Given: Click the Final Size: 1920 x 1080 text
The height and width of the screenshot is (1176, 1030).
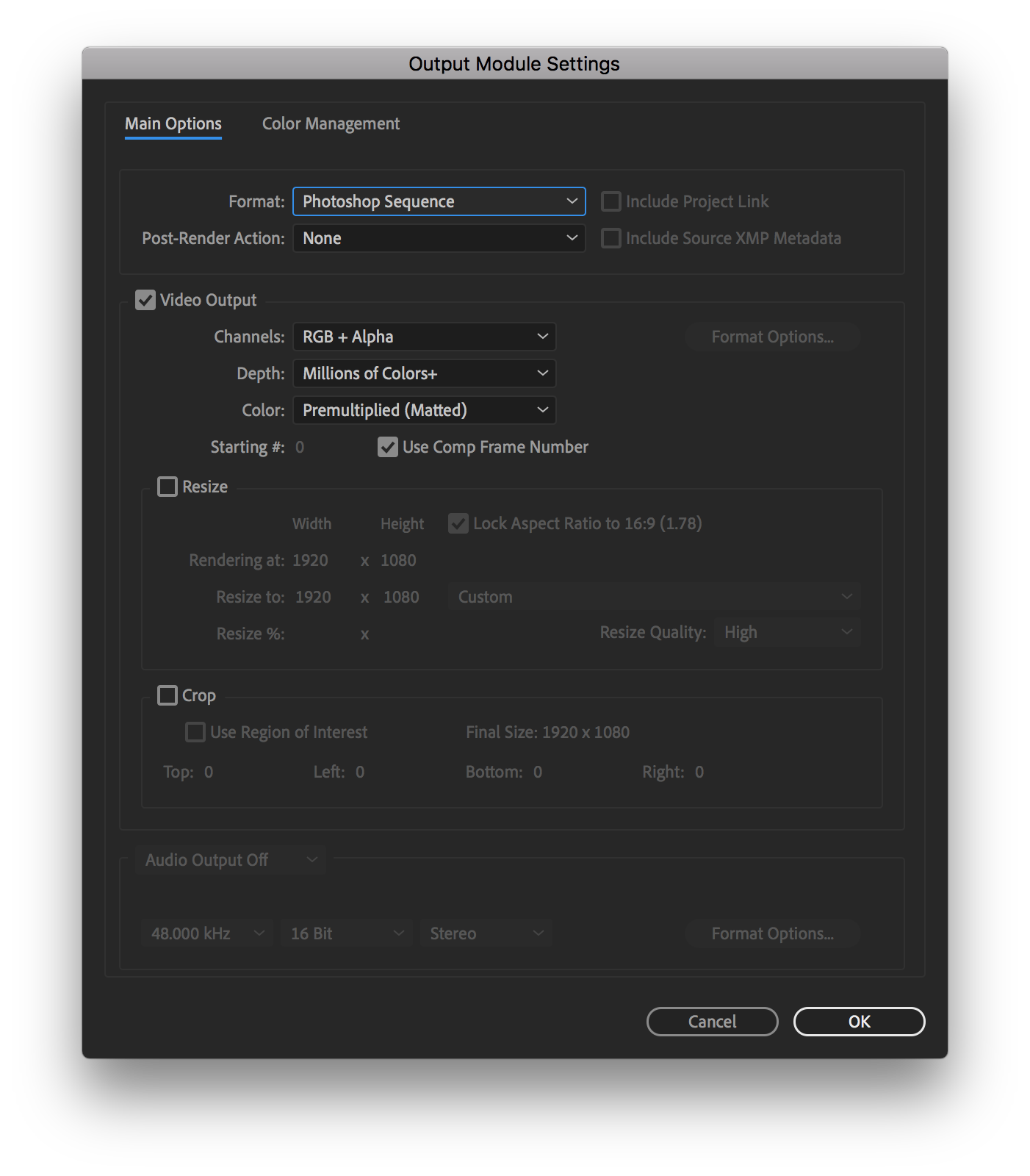Looking at the screenshot, I should 547,732.
